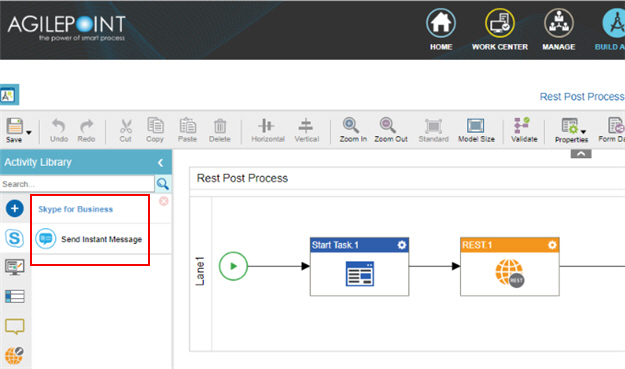Switch to Model Size view

point(476,130)
